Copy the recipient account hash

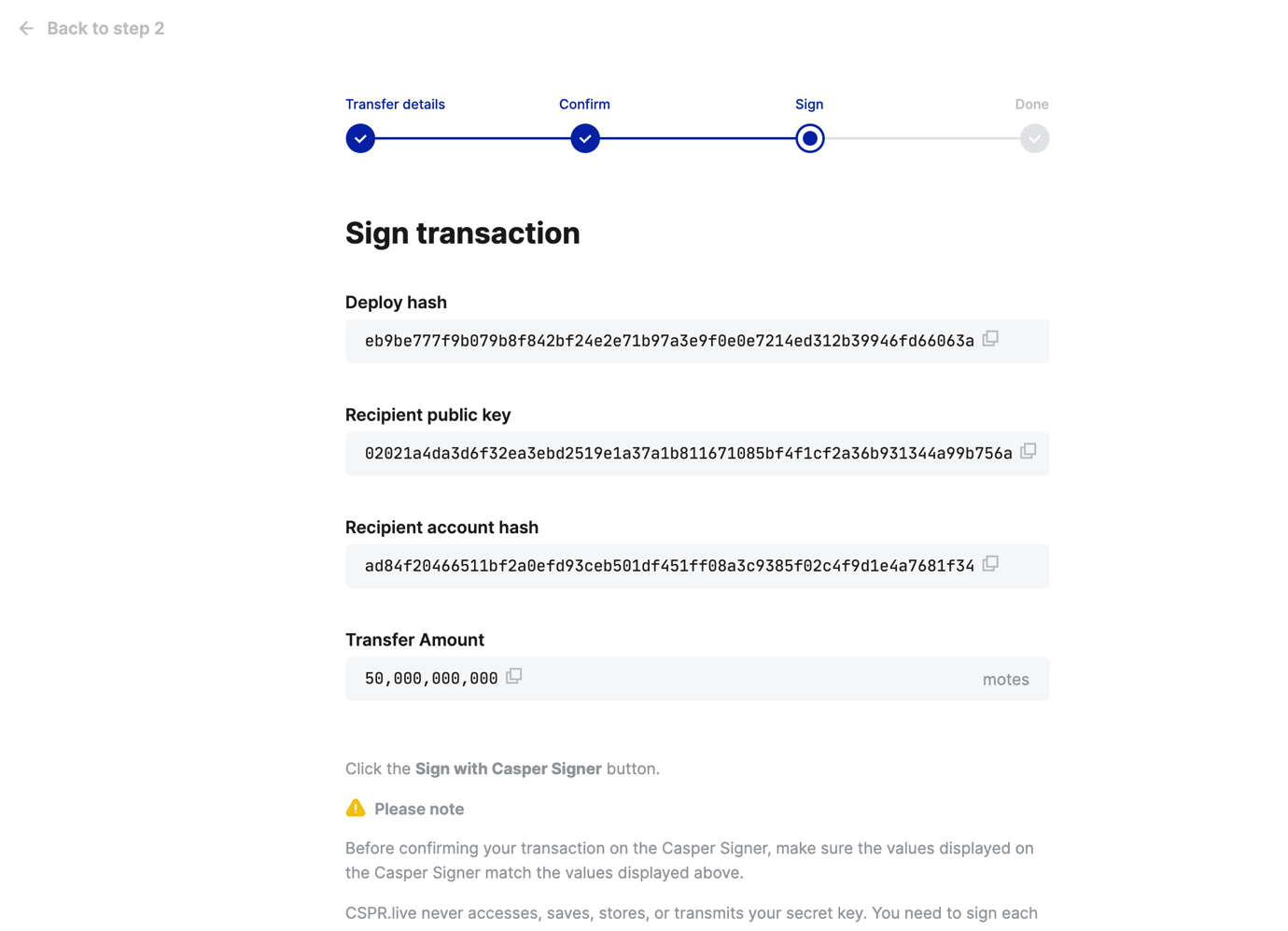pos(990,564)
